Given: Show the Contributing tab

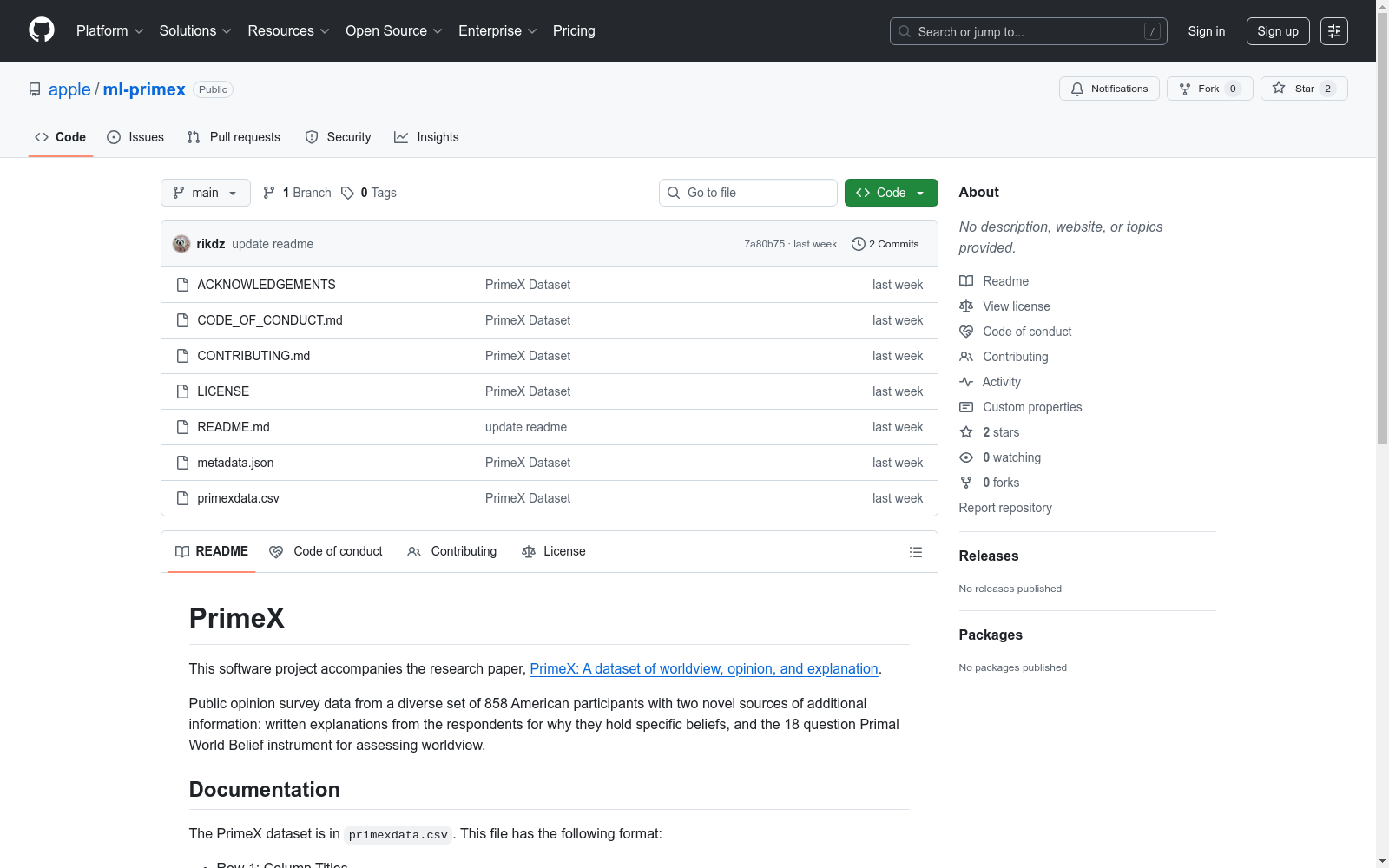Looking at the screenshot, I should pyautogui.click(x=451, y=551).
